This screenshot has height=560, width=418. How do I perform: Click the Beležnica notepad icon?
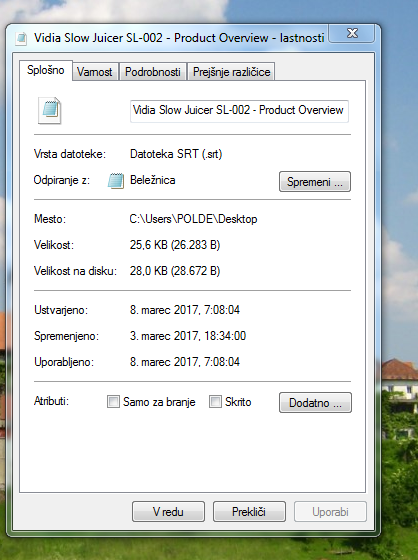pos(116,181)
